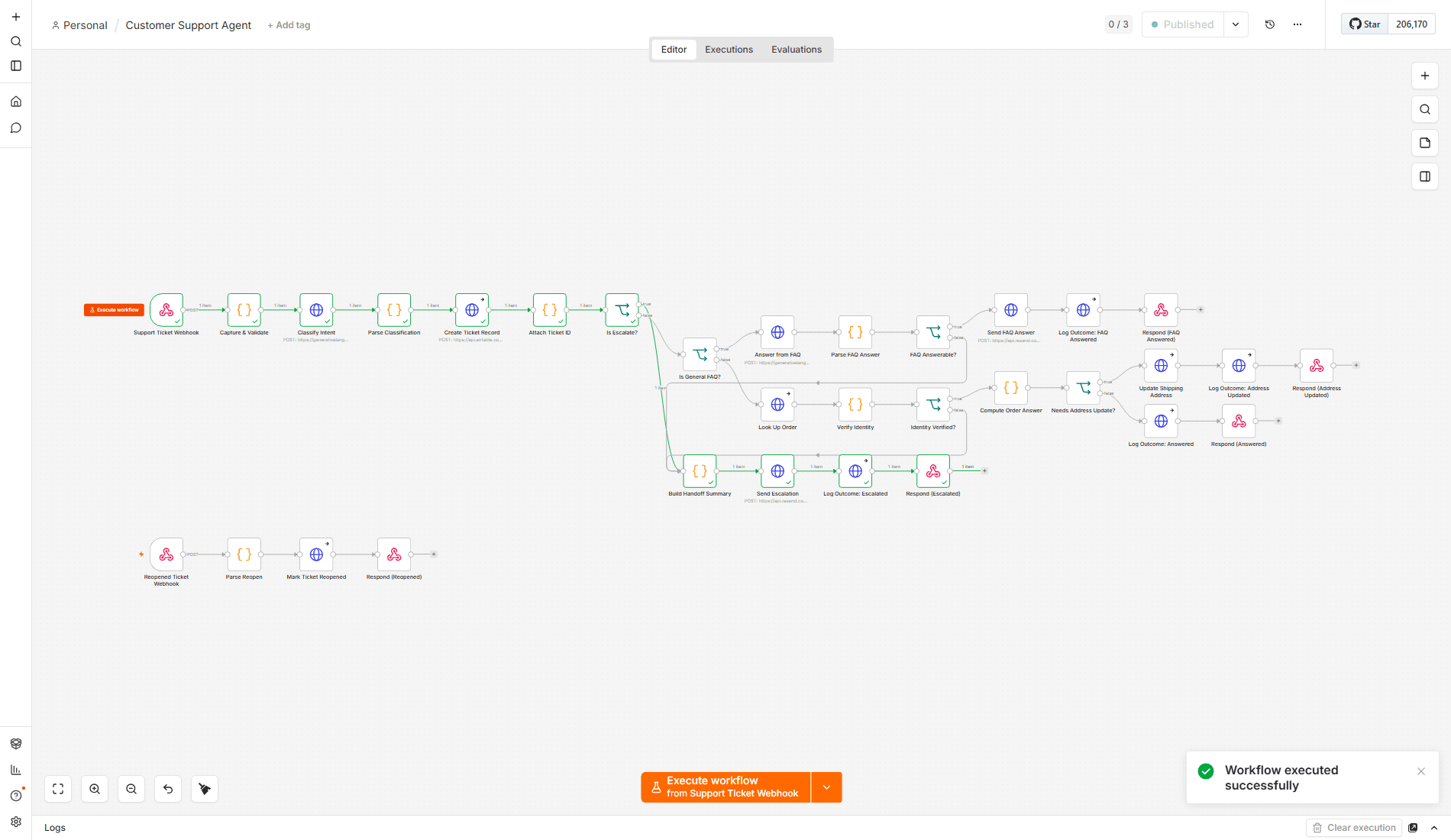
Task: Open the Personal project breadcrumb
Action: pyautogui.click(x=79, y=25)
